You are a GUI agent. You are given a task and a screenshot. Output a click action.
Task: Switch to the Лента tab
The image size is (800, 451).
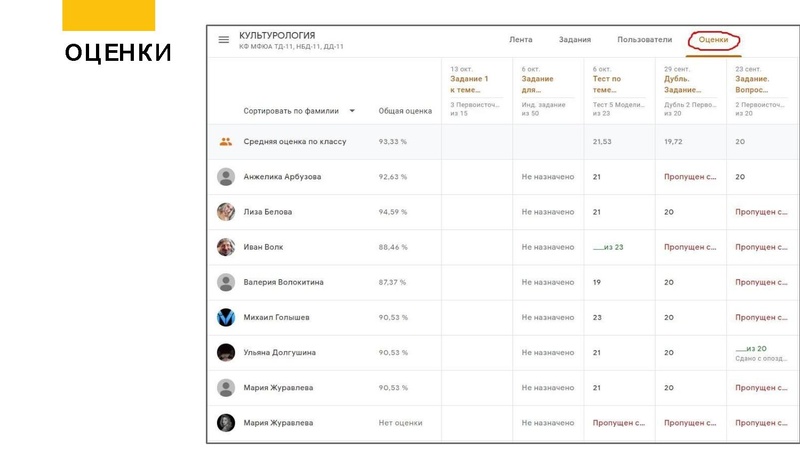coord(520,39)
